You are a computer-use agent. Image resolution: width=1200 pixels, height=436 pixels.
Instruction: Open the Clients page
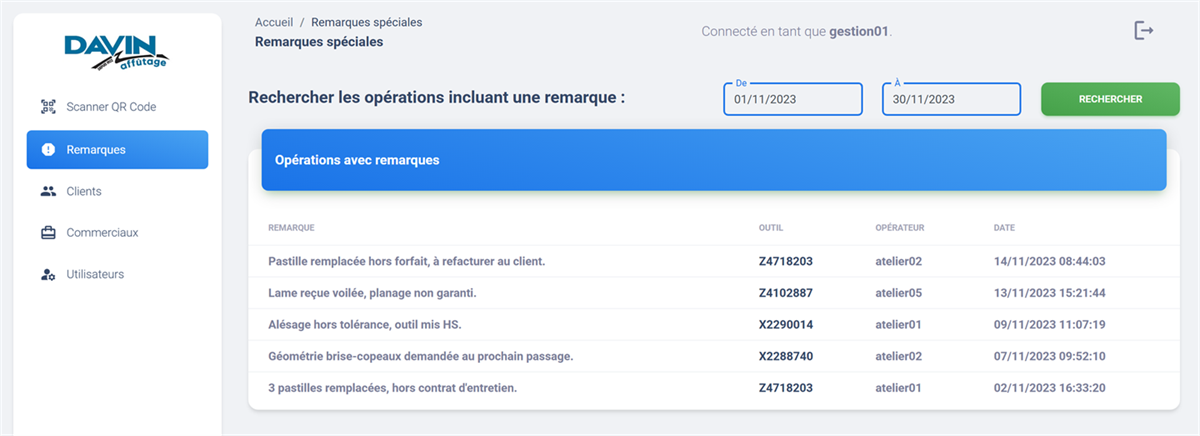[x=117, y=191]
